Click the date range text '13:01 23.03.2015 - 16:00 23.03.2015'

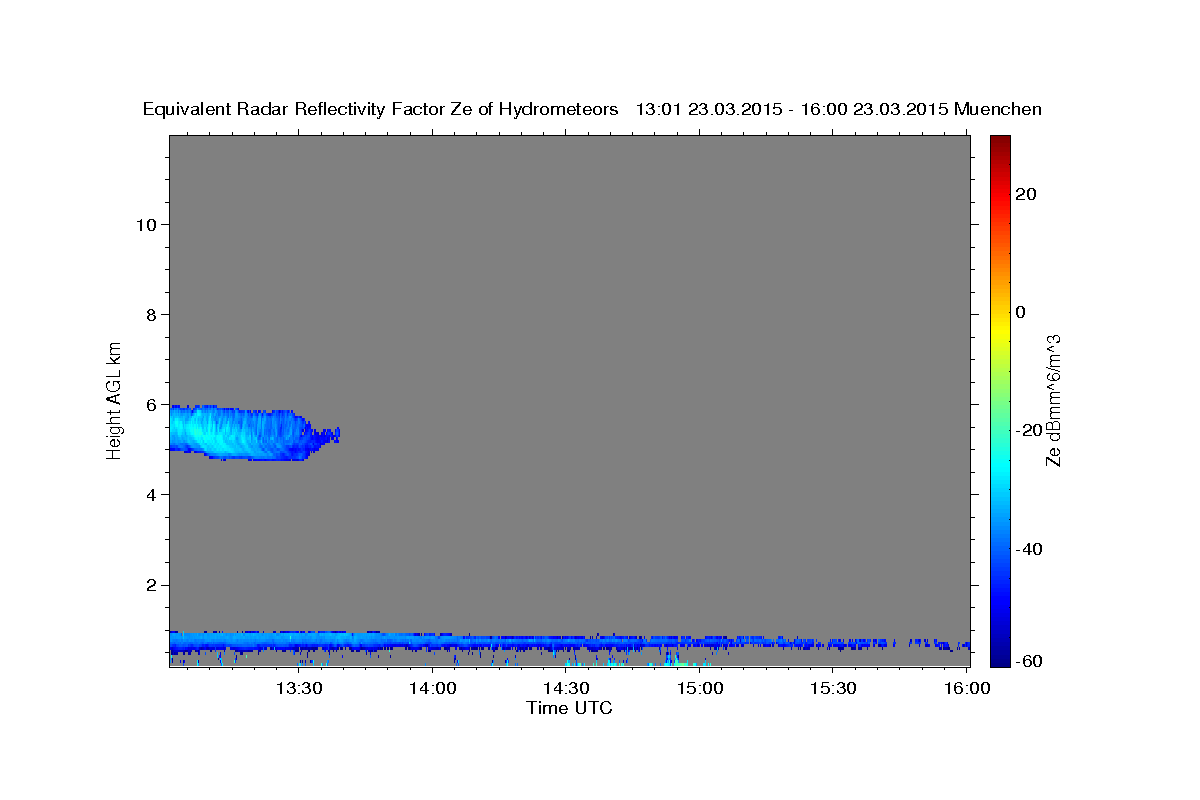(x=792, y=110)
